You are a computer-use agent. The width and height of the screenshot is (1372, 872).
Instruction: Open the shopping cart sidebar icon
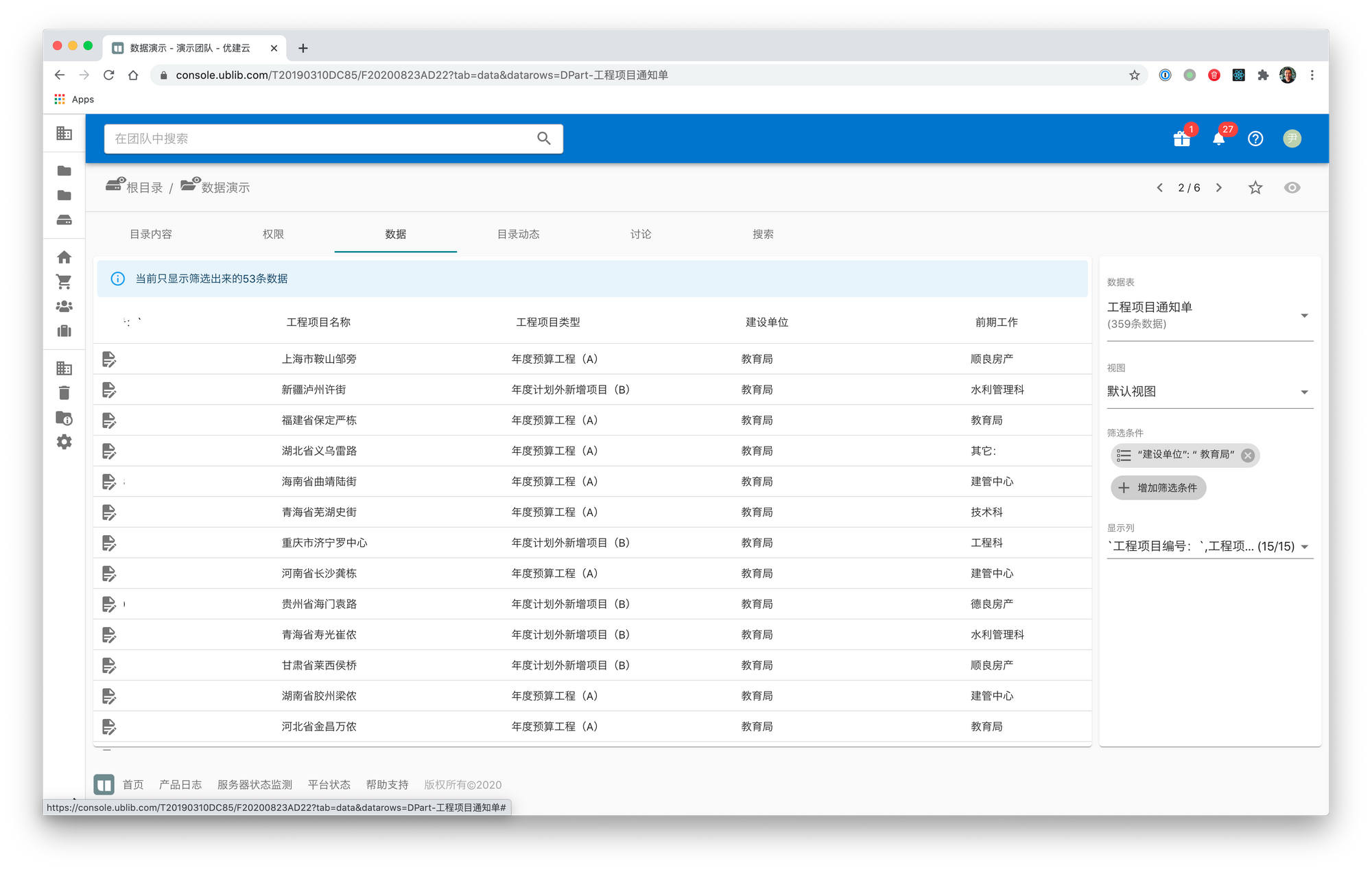64,282
